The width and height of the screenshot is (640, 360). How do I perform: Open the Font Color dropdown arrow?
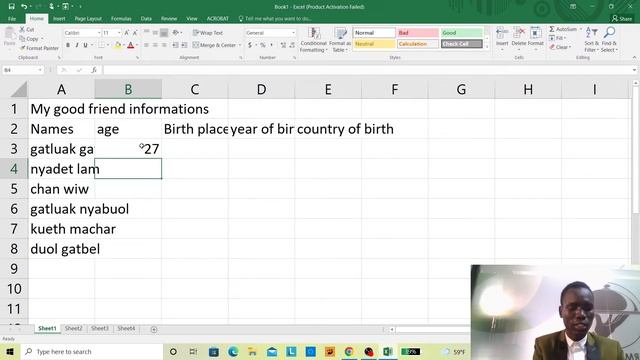click(x=137, y=45)
